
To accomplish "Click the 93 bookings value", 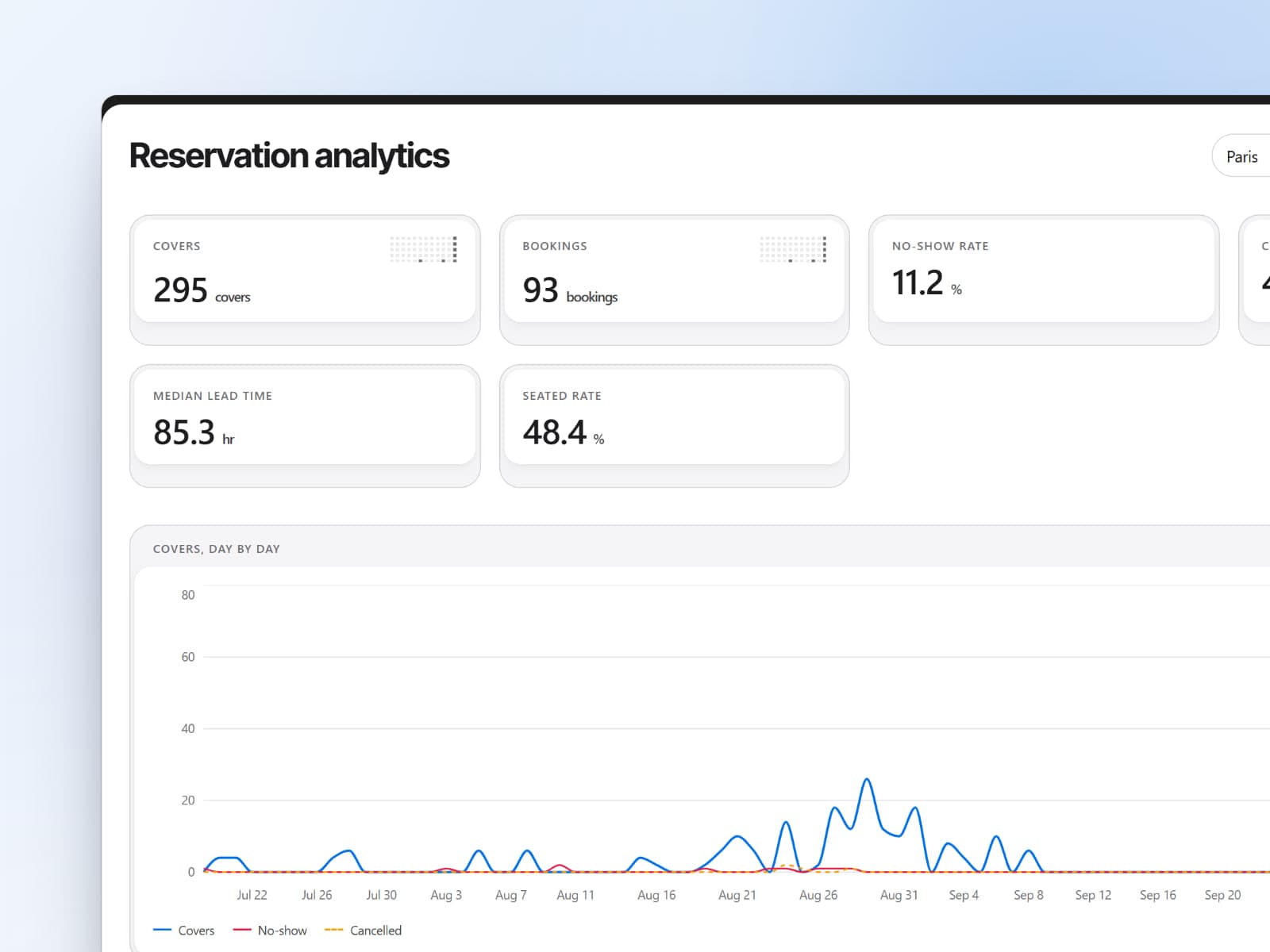I will [x=570, y=290].
